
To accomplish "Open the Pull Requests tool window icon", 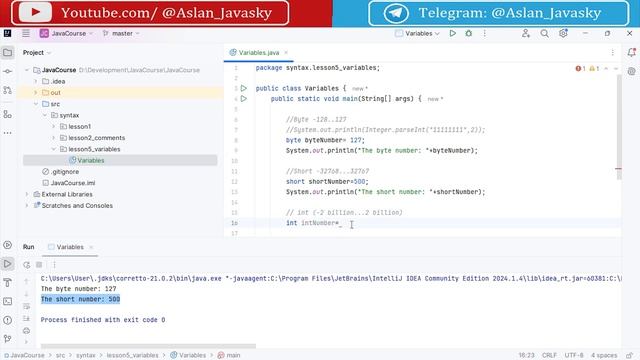I will coord(7,90).
